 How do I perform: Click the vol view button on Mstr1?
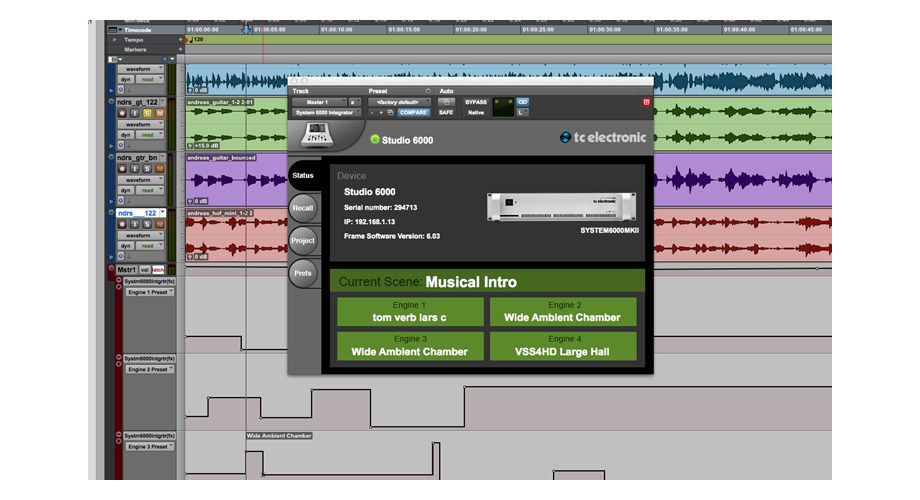pos(145,270)
